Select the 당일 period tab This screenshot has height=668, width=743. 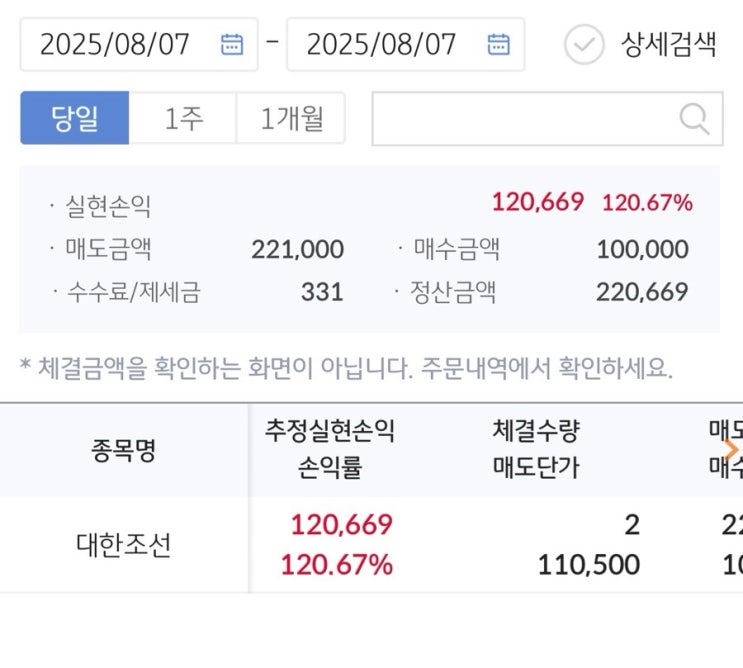[x=75, y=119]
